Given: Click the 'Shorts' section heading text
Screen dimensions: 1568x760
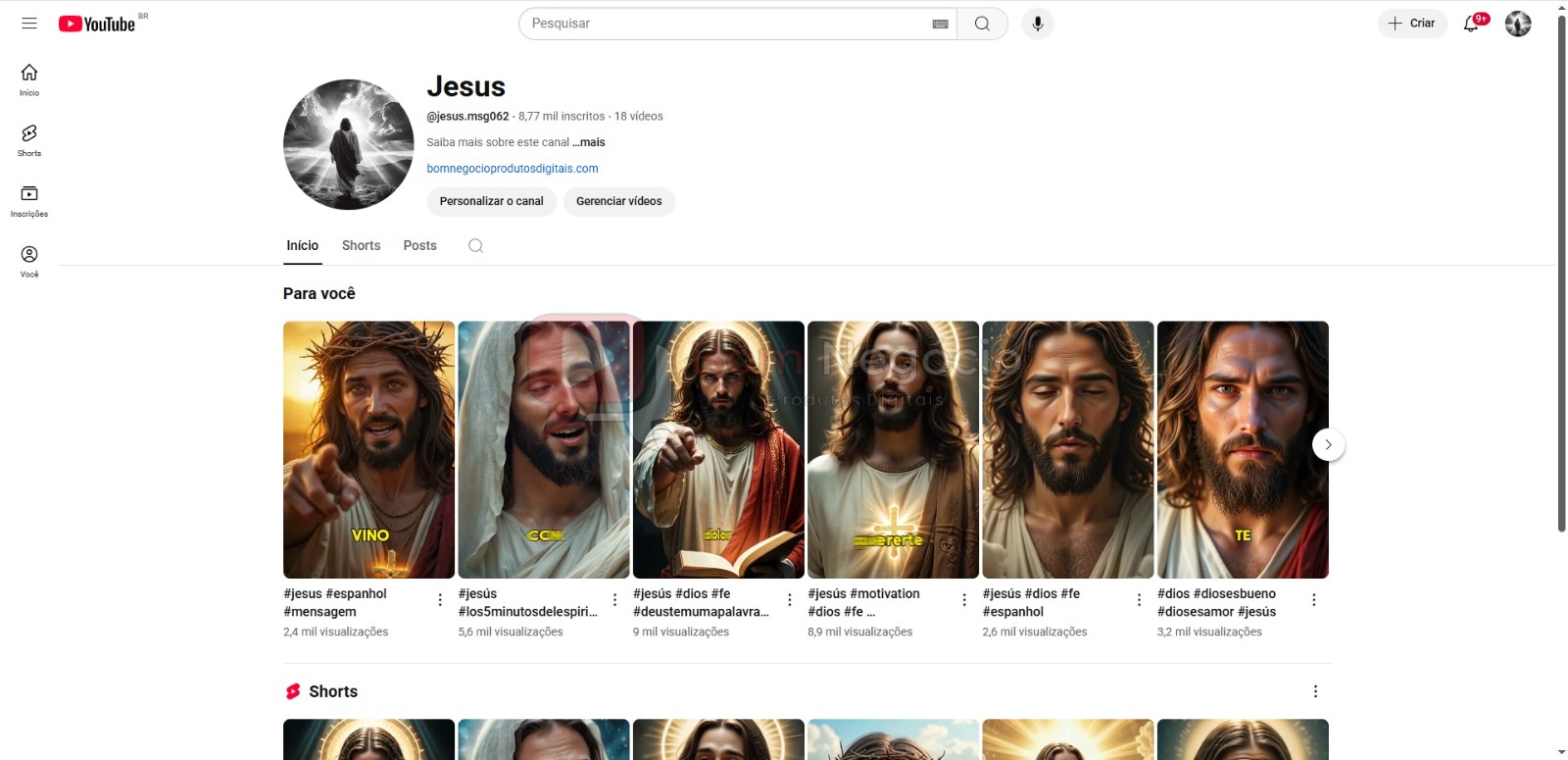Looking at the screenshot, I should 333,691.
